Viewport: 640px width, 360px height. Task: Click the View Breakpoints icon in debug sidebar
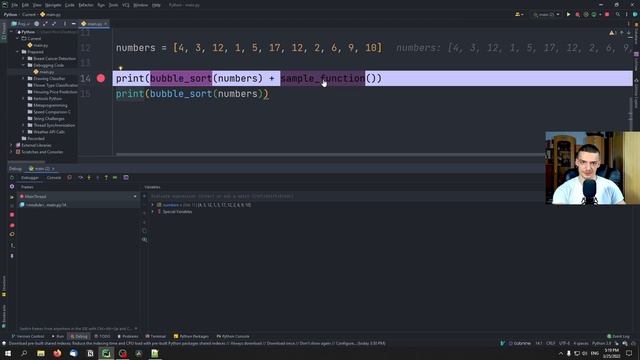(12, 225)
